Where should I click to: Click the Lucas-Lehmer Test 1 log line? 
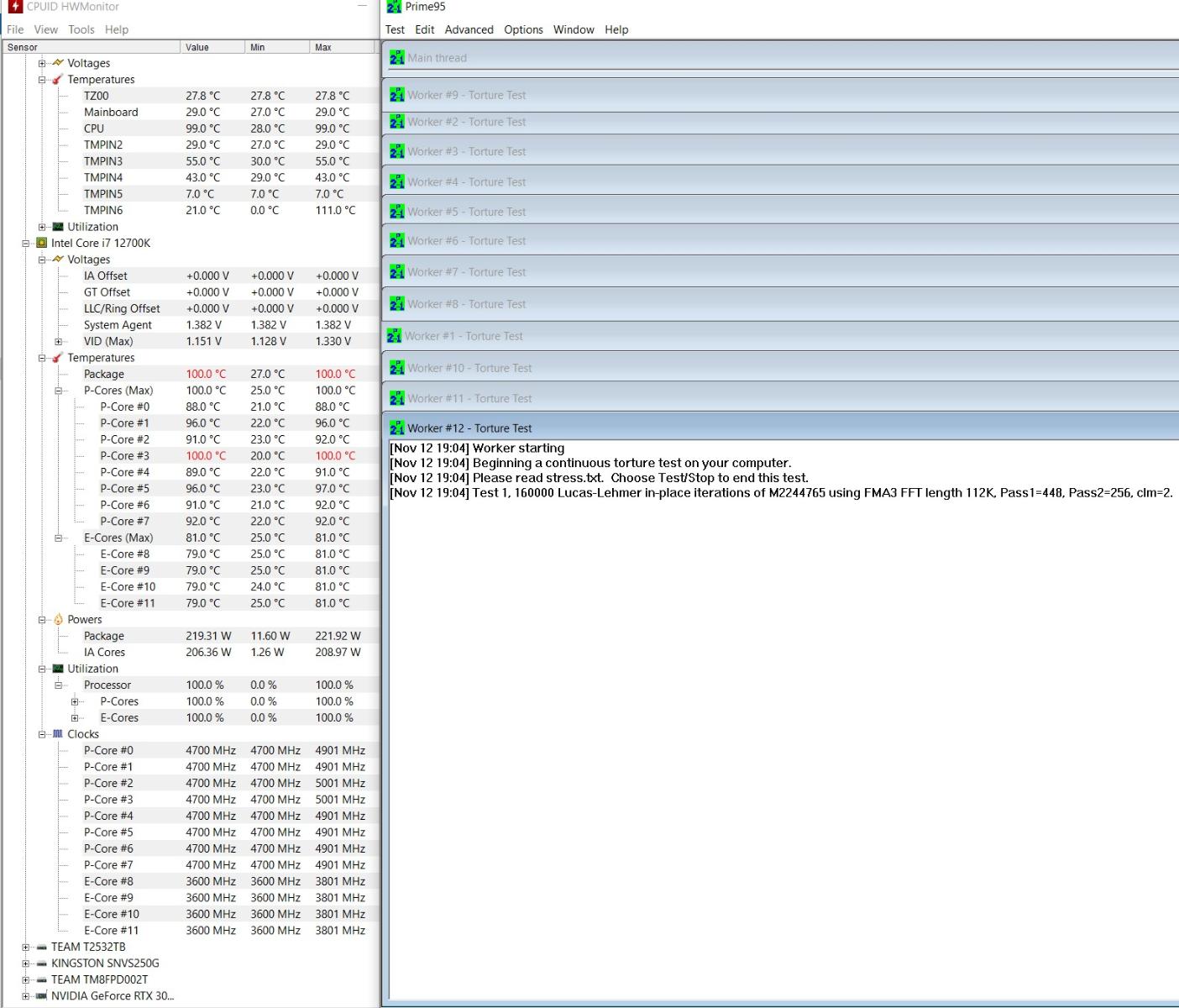pyautogui.click(x=781, y=493)
